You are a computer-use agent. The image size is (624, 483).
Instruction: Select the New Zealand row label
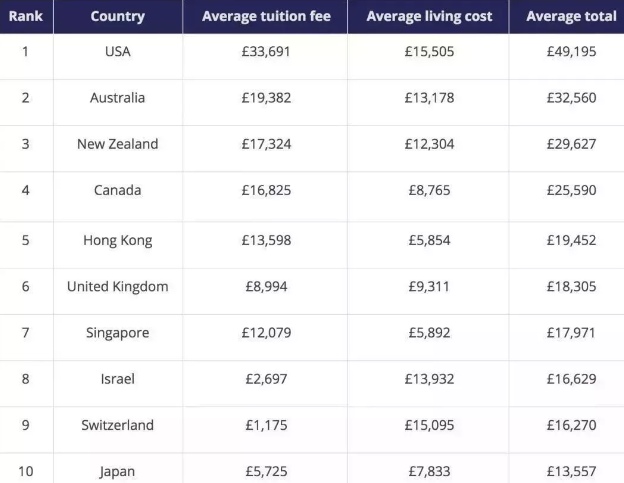coord(117,144)
